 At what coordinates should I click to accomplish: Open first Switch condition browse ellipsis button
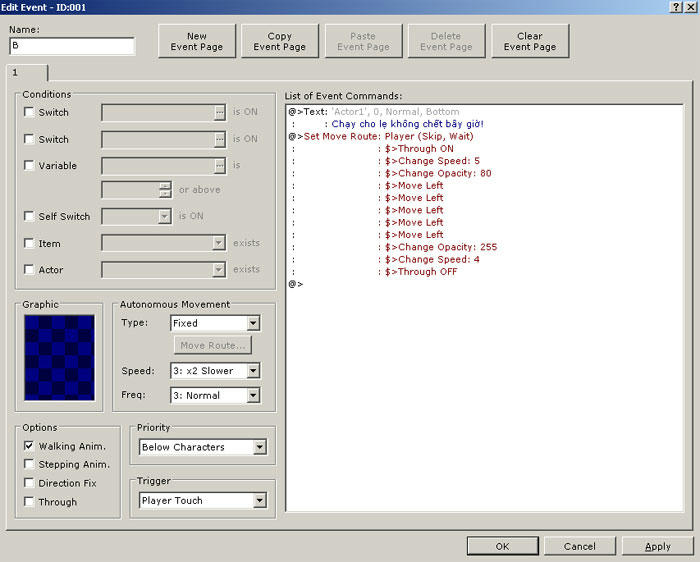click(219, 112)
